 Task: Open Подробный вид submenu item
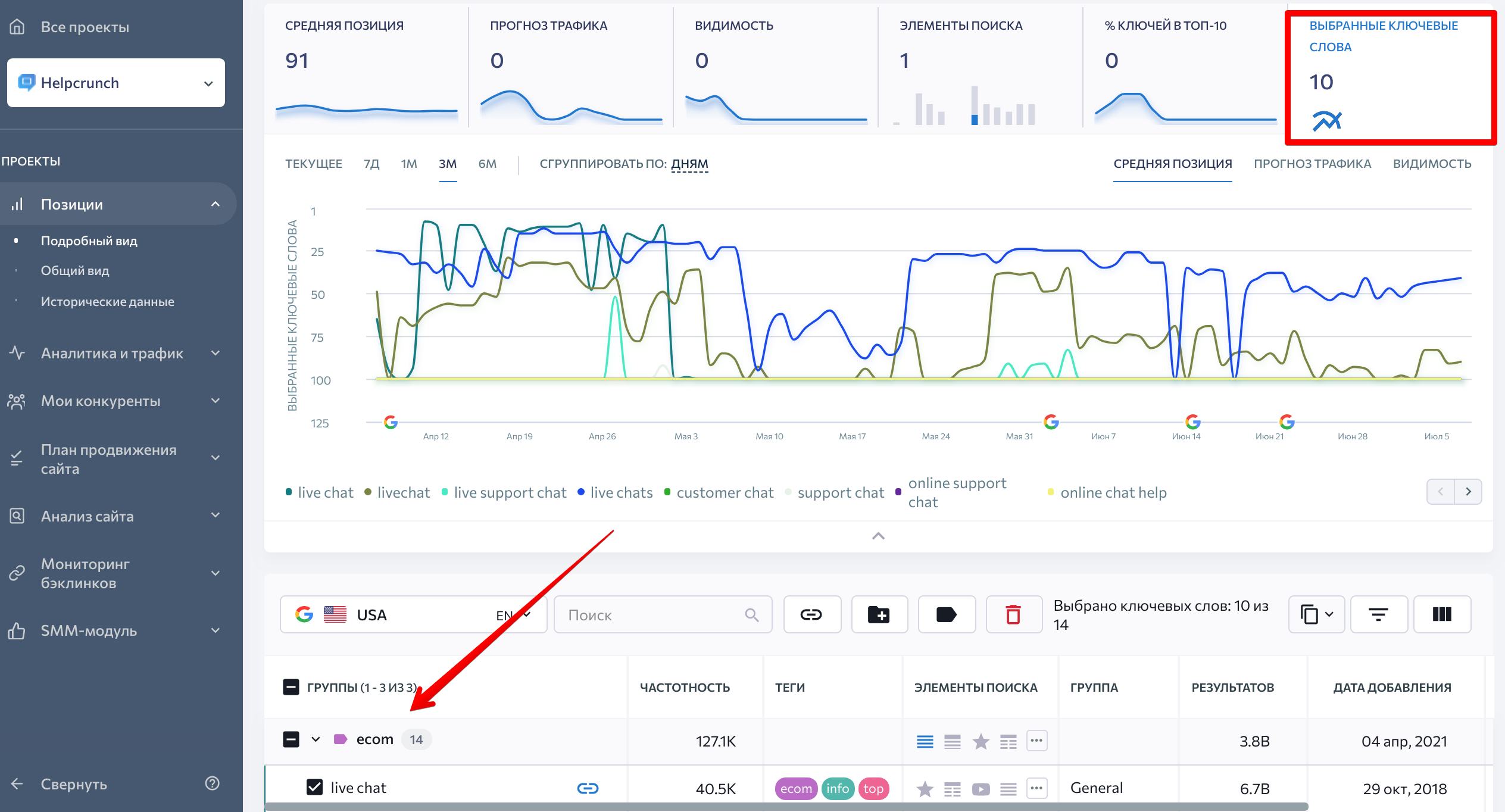tap(89, 241)
